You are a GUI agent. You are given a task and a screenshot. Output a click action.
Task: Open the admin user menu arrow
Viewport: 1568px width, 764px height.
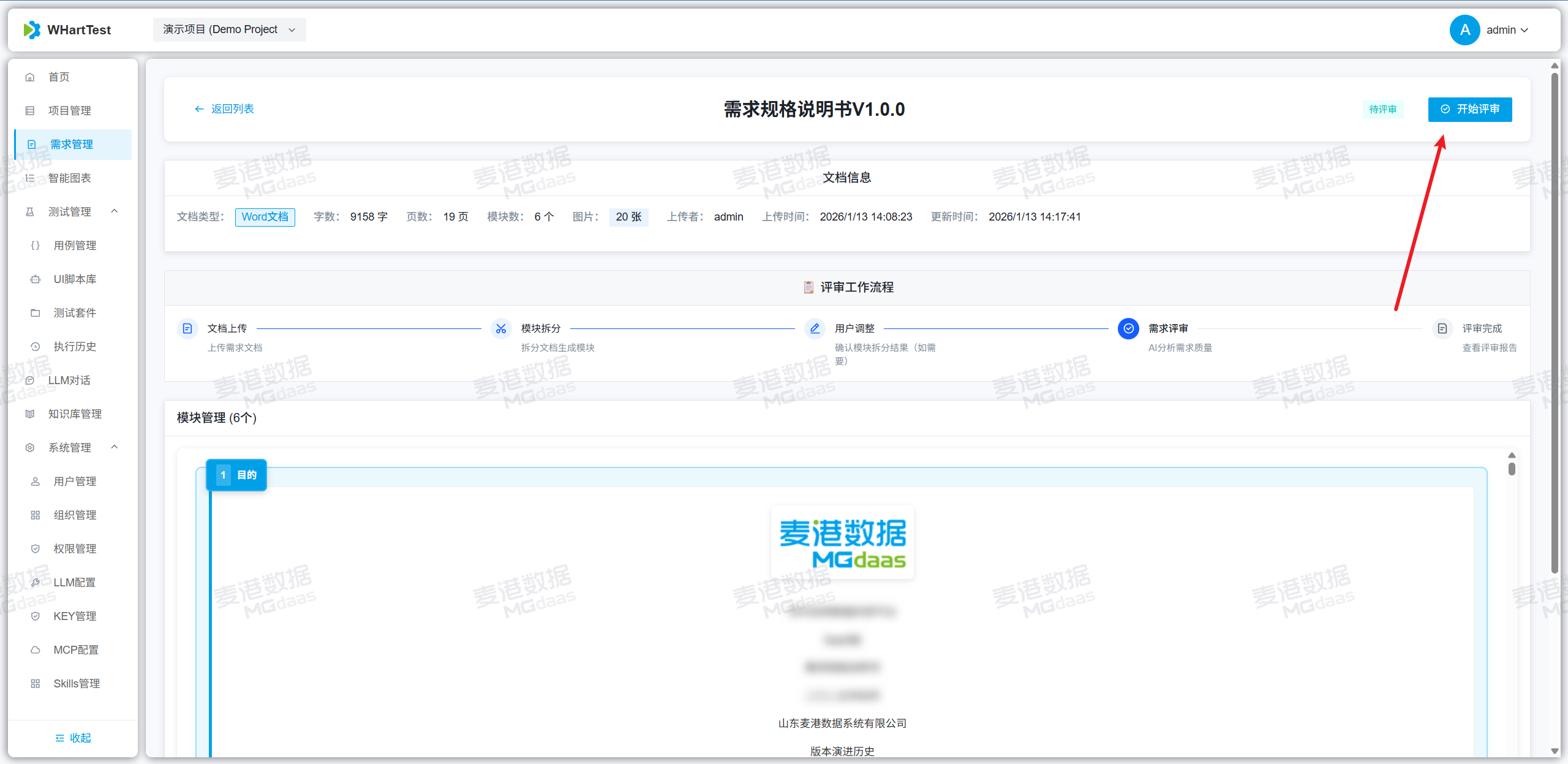click(x=1525, y=30)
